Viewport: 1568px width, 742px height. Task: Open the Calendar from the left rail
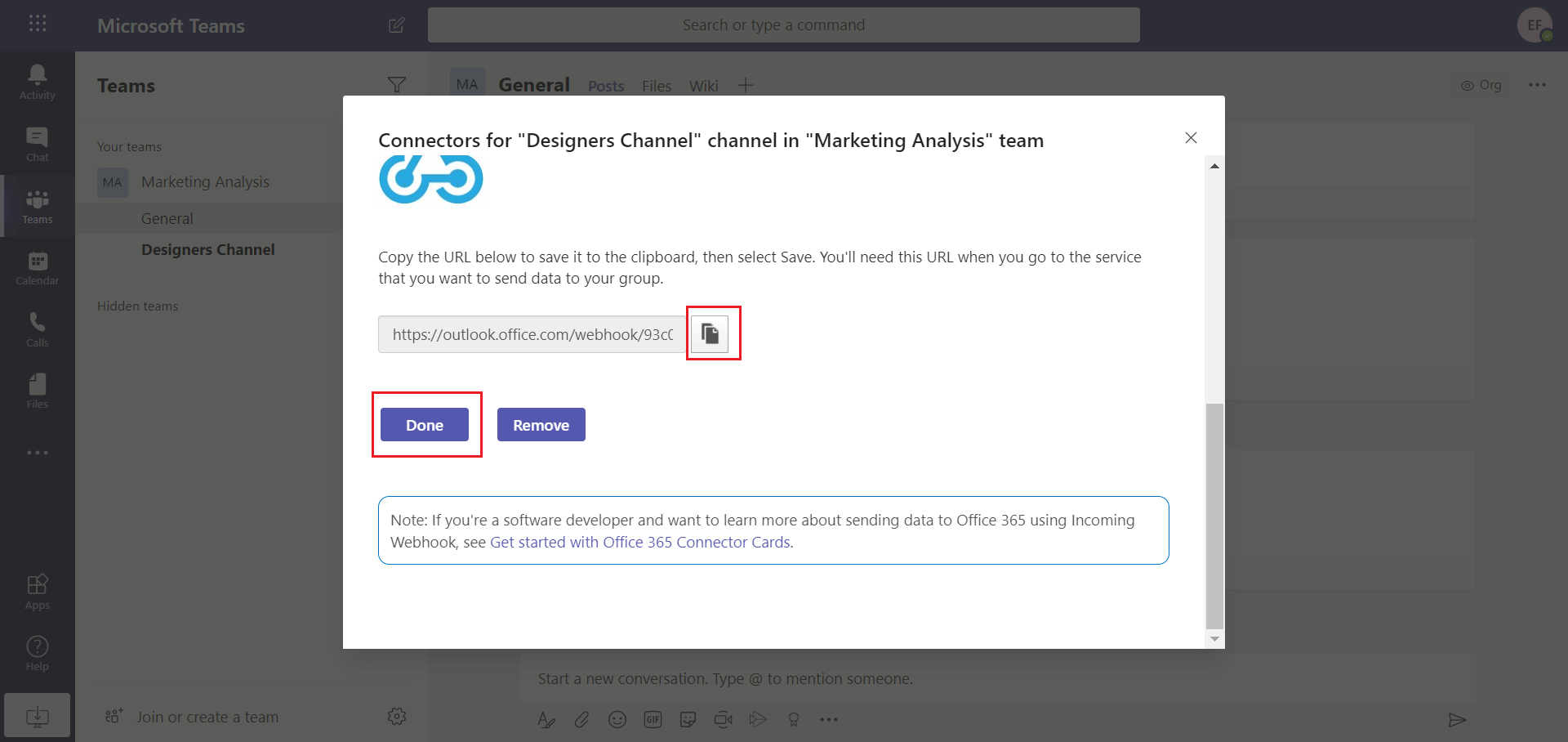[x=37, y=268]
